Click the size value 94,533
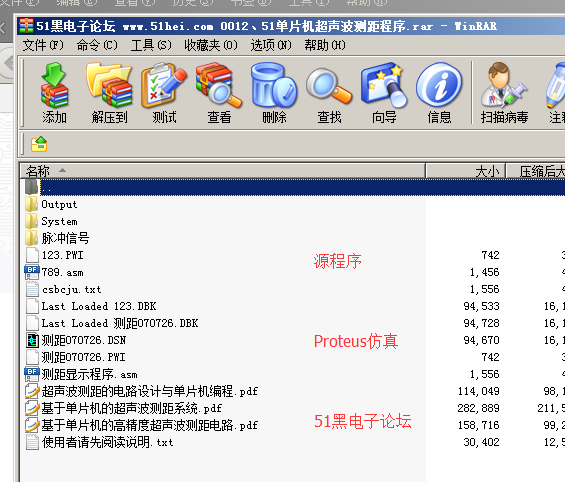Screen dimensions: 565x482 [481, 306]
